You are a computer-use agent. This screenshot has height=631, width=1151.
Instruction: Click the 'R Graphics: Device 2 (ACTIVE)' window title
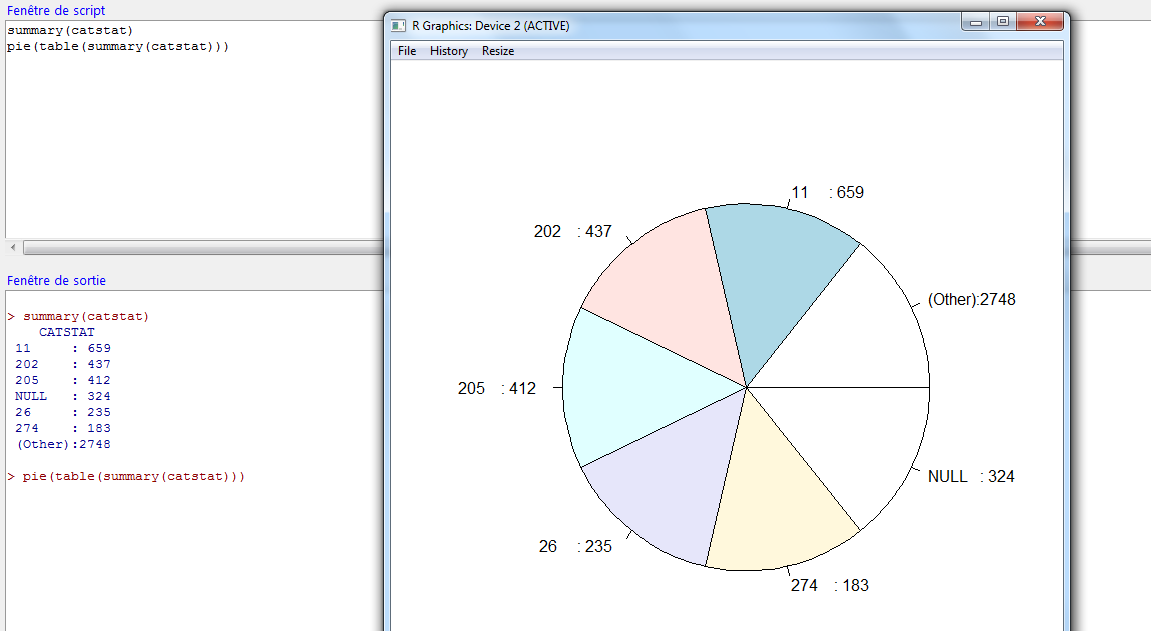(490, 26)
